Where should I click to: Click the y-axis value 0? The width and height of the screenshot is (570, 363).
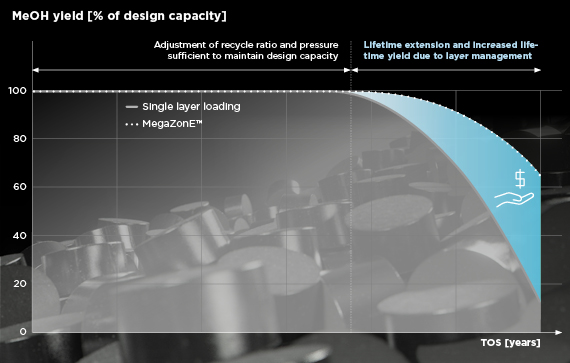[23, 331]
